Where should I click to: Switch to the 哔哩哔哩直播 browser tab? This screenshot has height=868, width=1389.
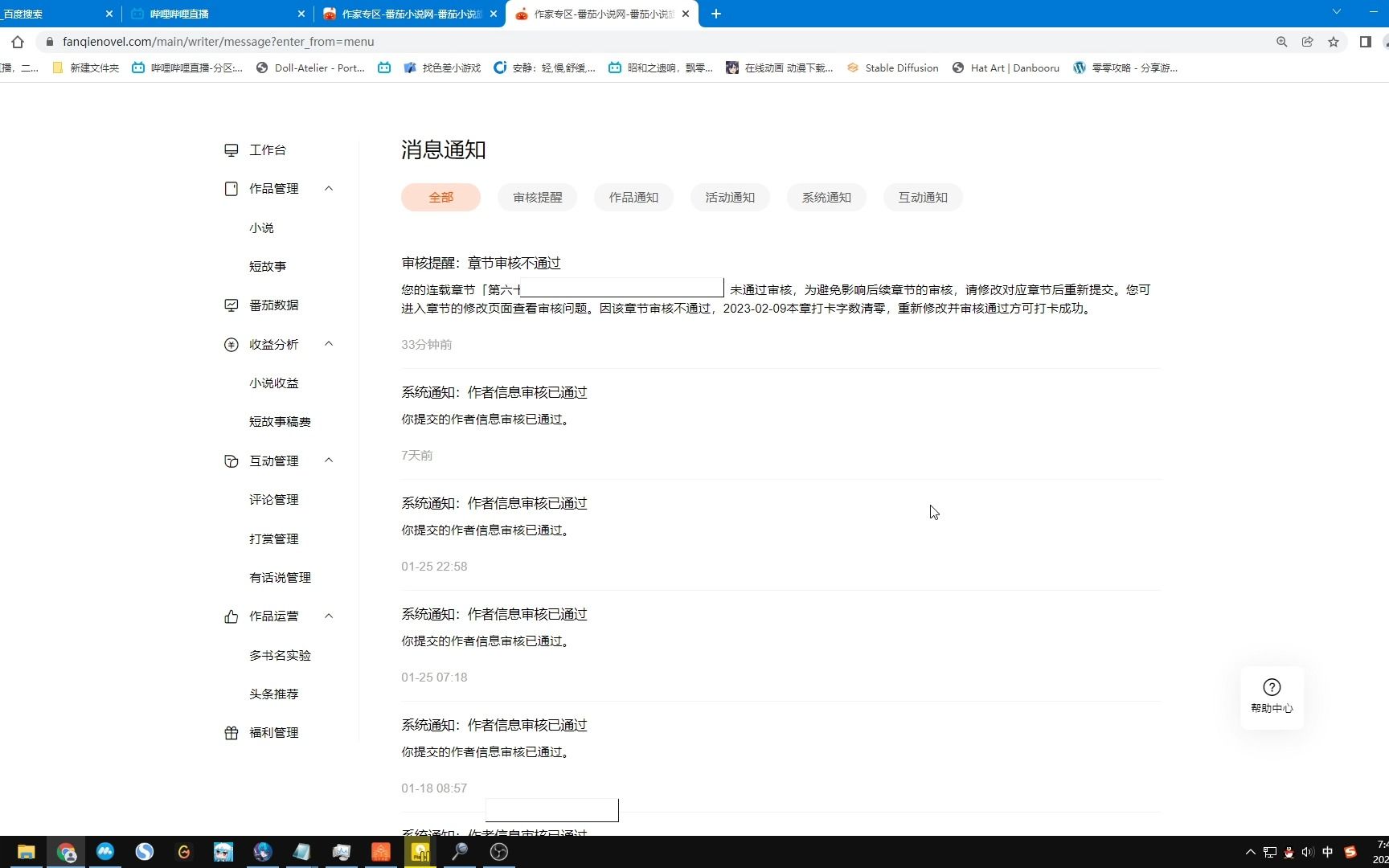point(217,14)
